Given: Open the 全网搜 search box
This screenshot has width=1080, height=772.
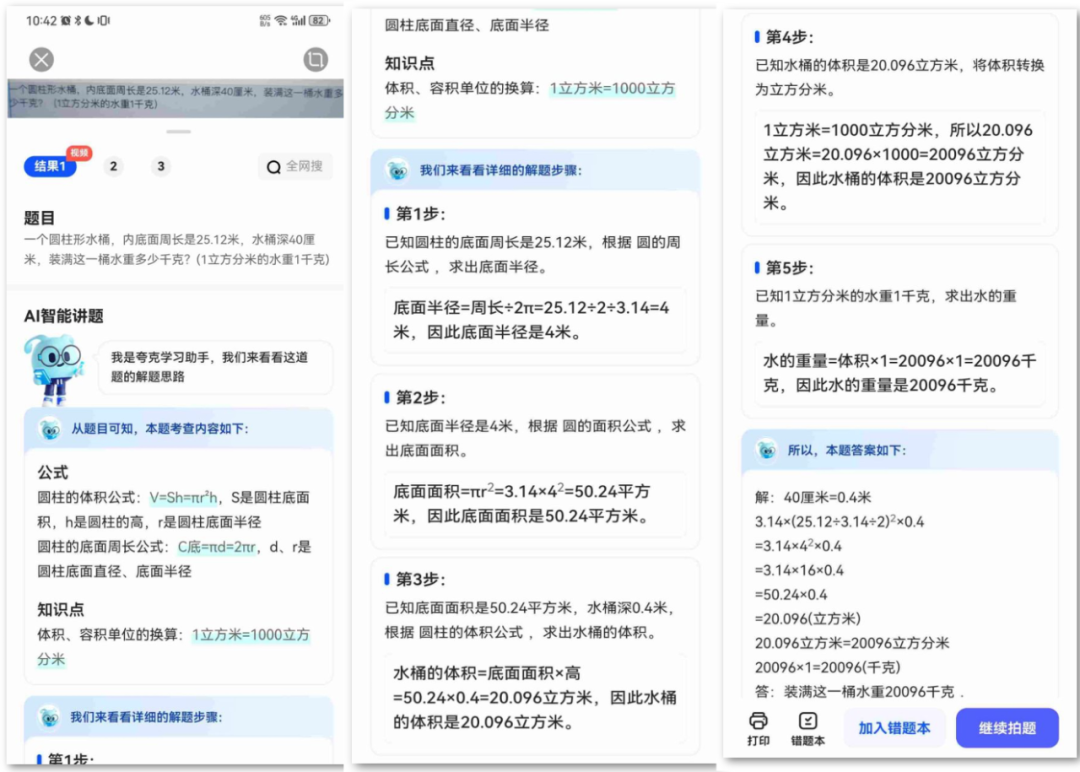Looking at the screenshot, I should click(295, 167).
